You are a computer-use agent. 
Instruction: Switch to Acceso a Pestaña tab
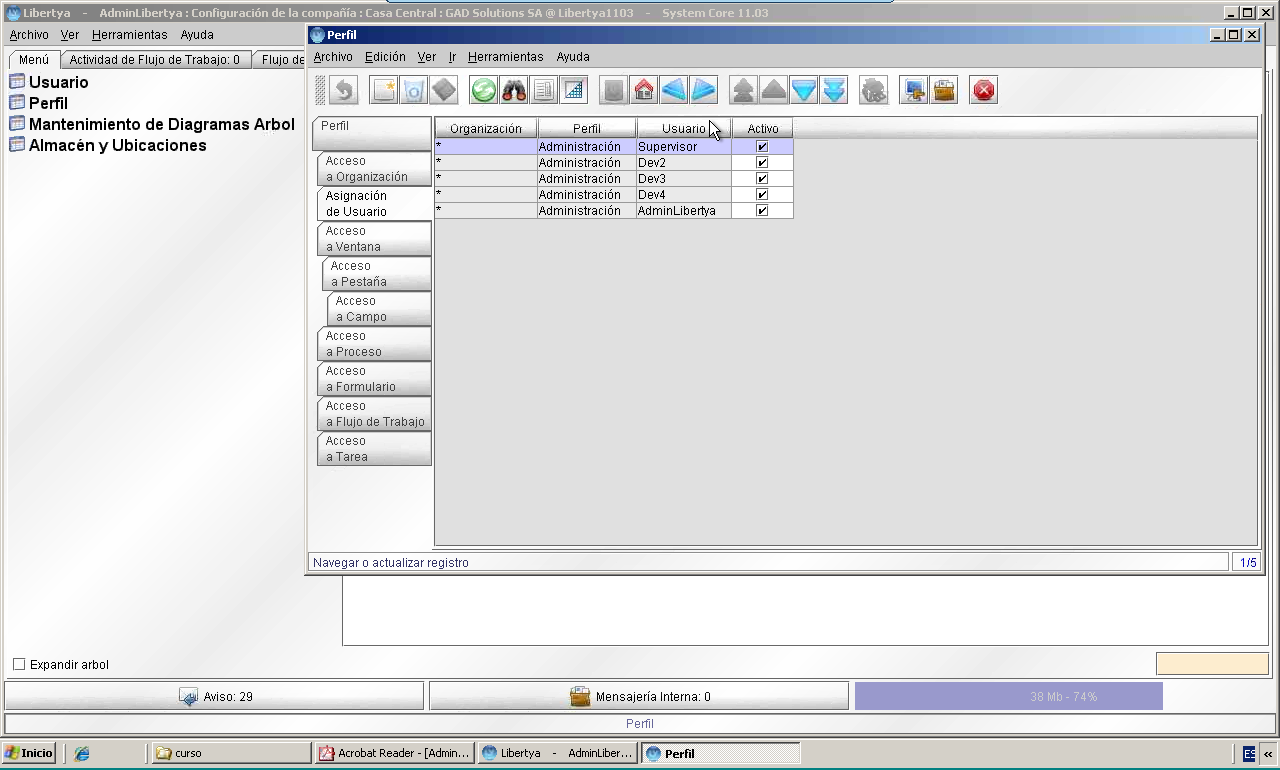coord(377,273)
